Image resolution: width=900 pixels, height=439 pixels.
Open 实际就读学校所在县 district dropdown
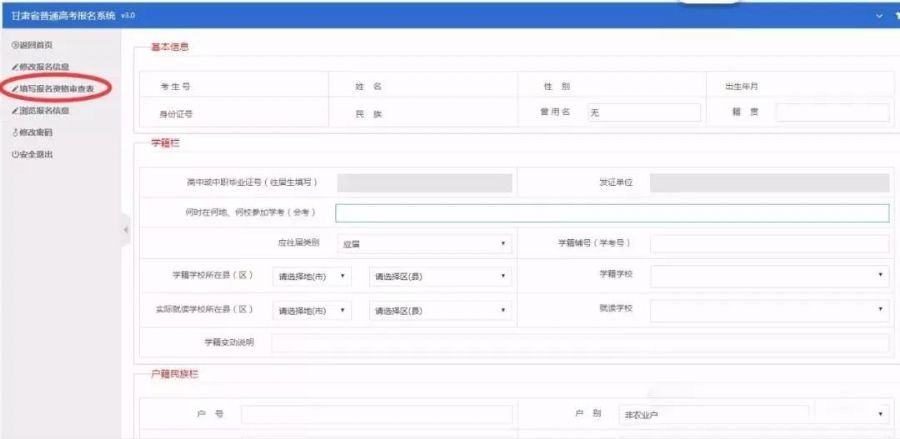pyautogui.click(x=440, y=310)
